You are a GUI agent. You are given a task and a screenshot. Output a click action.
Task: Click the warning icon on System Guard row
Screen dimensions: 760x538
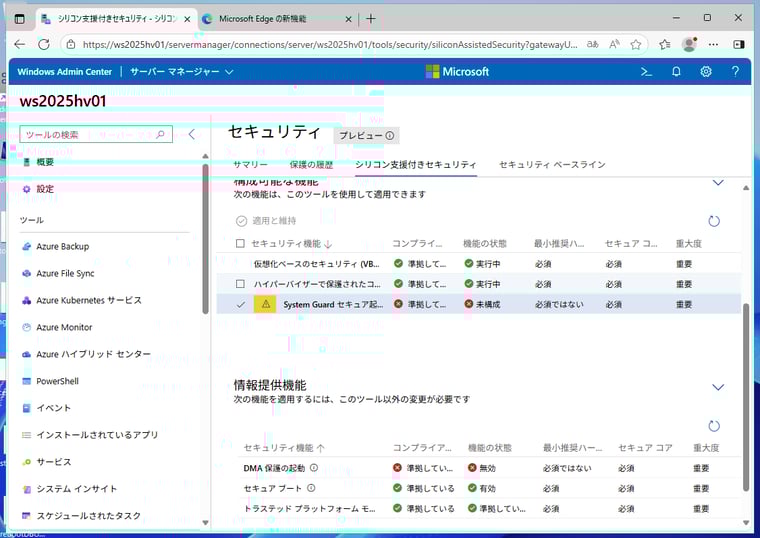pyautogui.click(x=265, y=304)
